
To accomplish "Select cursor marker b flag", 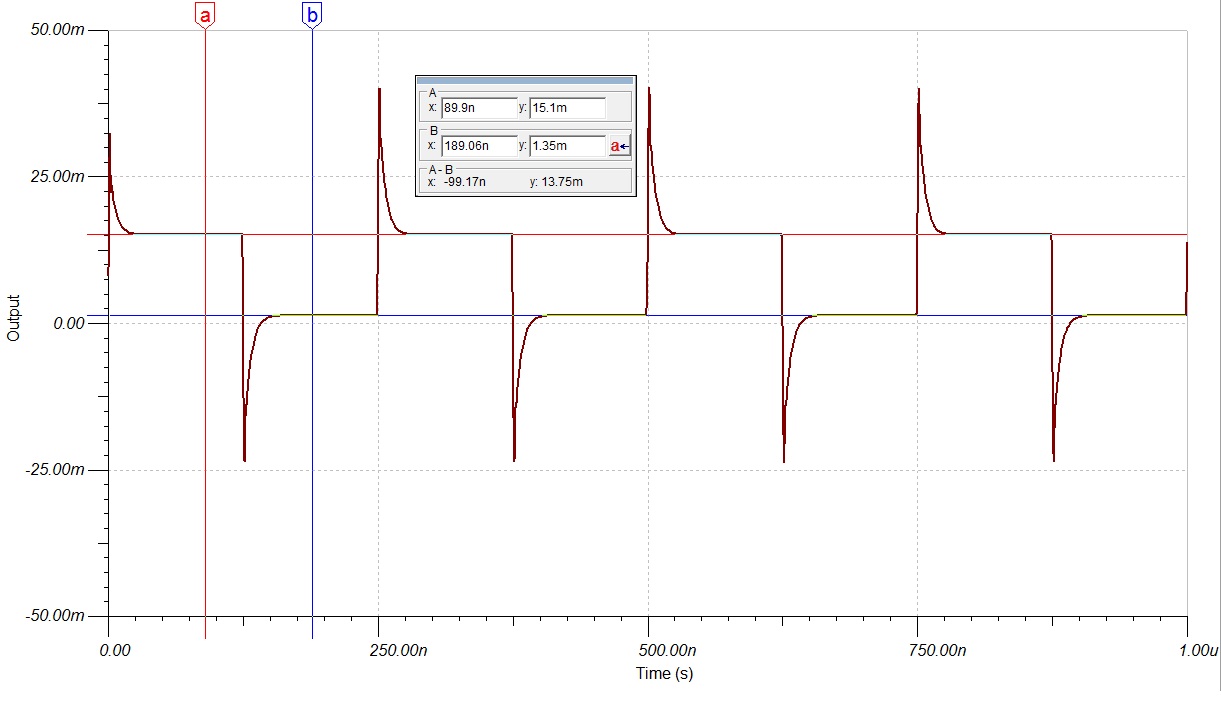I will coord(312,15).
